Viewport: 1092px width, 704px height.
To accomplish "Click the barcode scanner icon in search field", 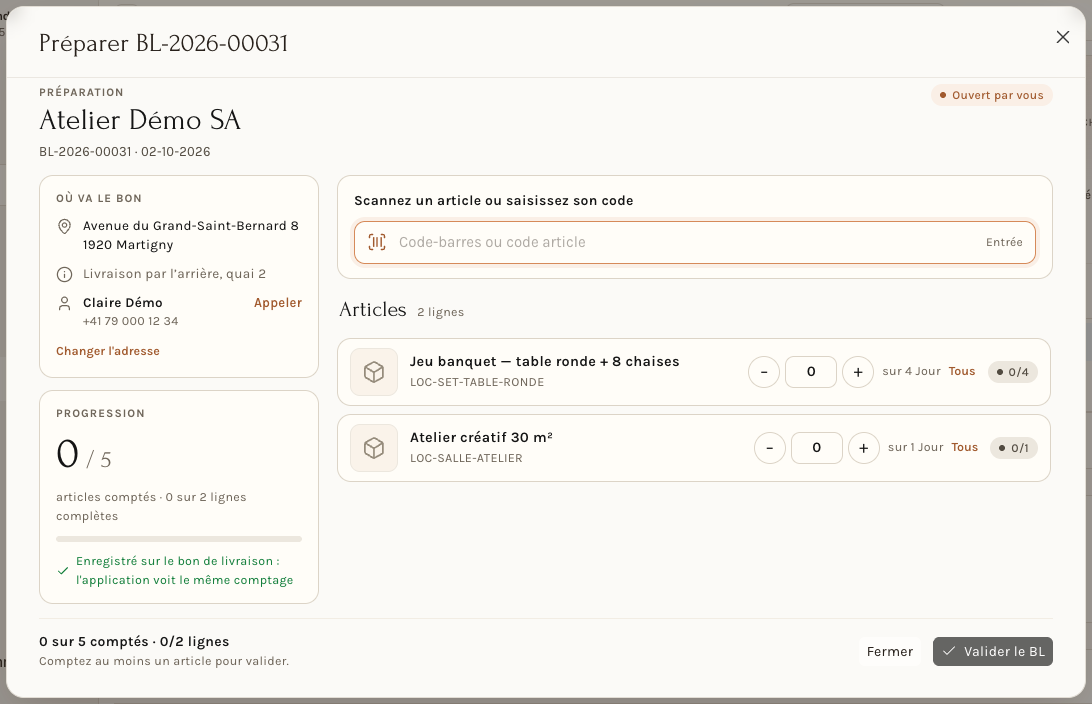I will pyautogui.click(x=377, y=242).
